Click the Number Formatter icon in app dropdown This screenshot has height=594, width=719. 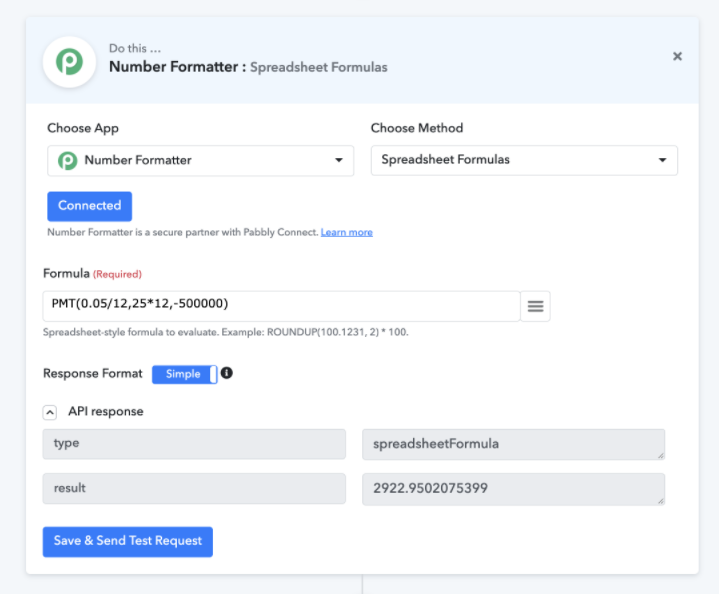click(x=67, y=161)
